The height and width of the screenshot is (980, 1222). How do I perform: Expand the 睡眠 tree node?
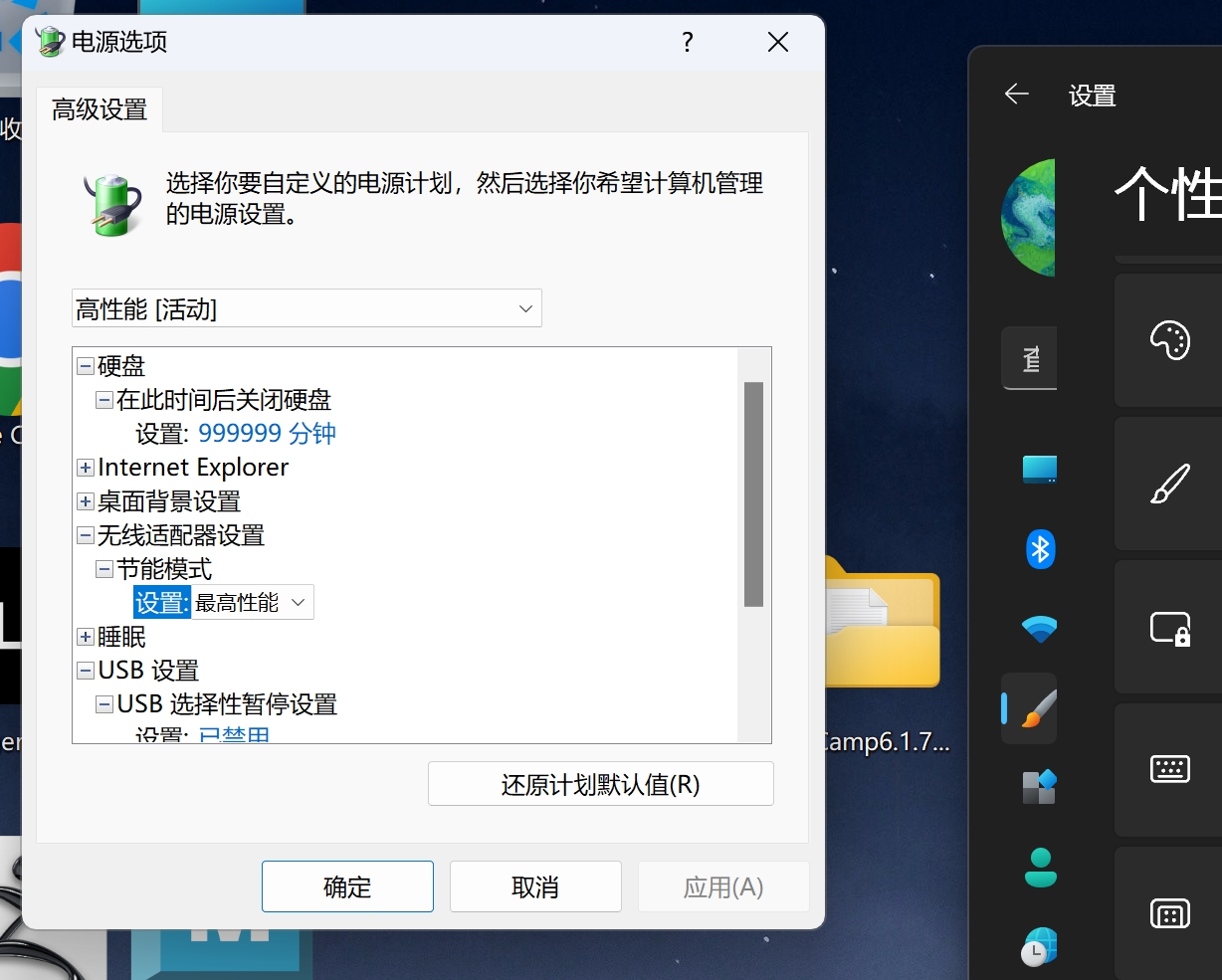(86, 637)
